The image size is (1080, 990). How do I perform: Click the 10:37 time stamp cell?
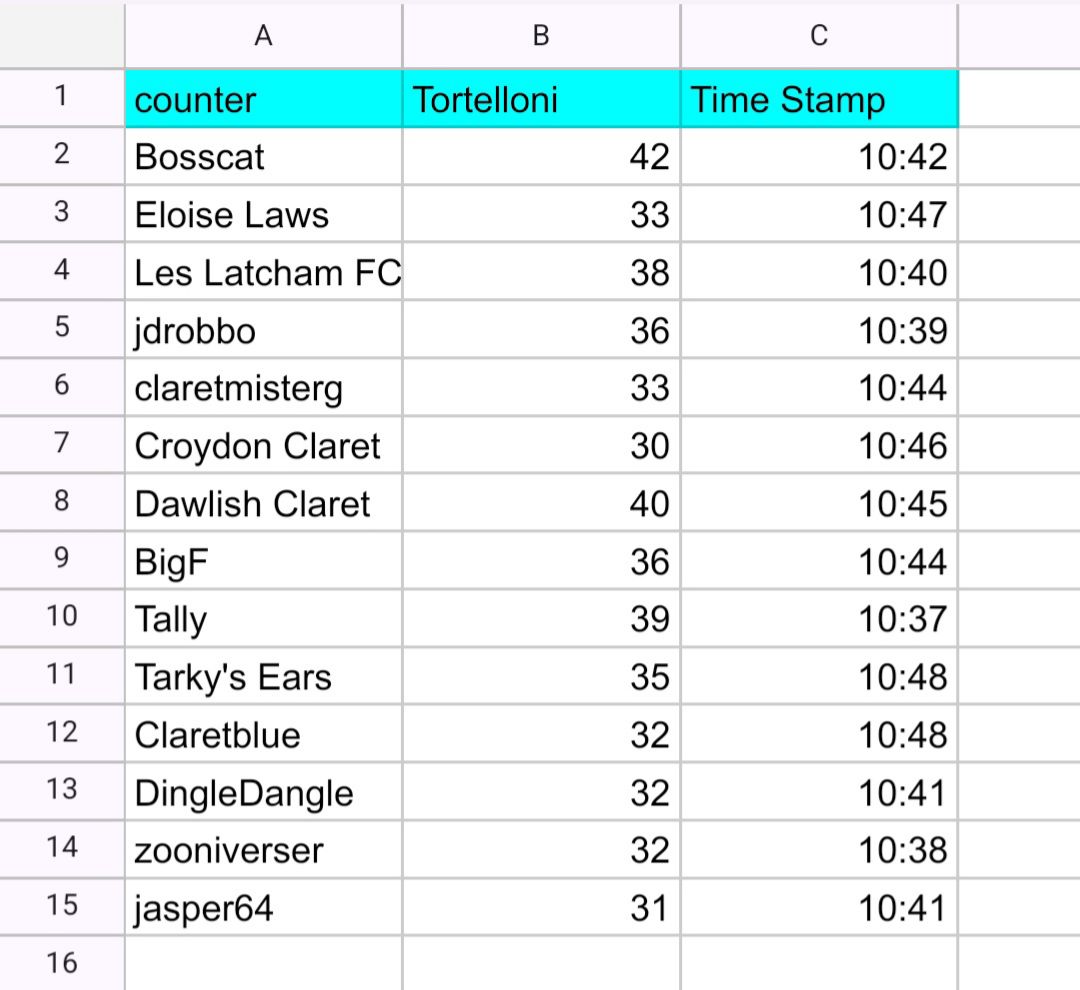point(819,619)
